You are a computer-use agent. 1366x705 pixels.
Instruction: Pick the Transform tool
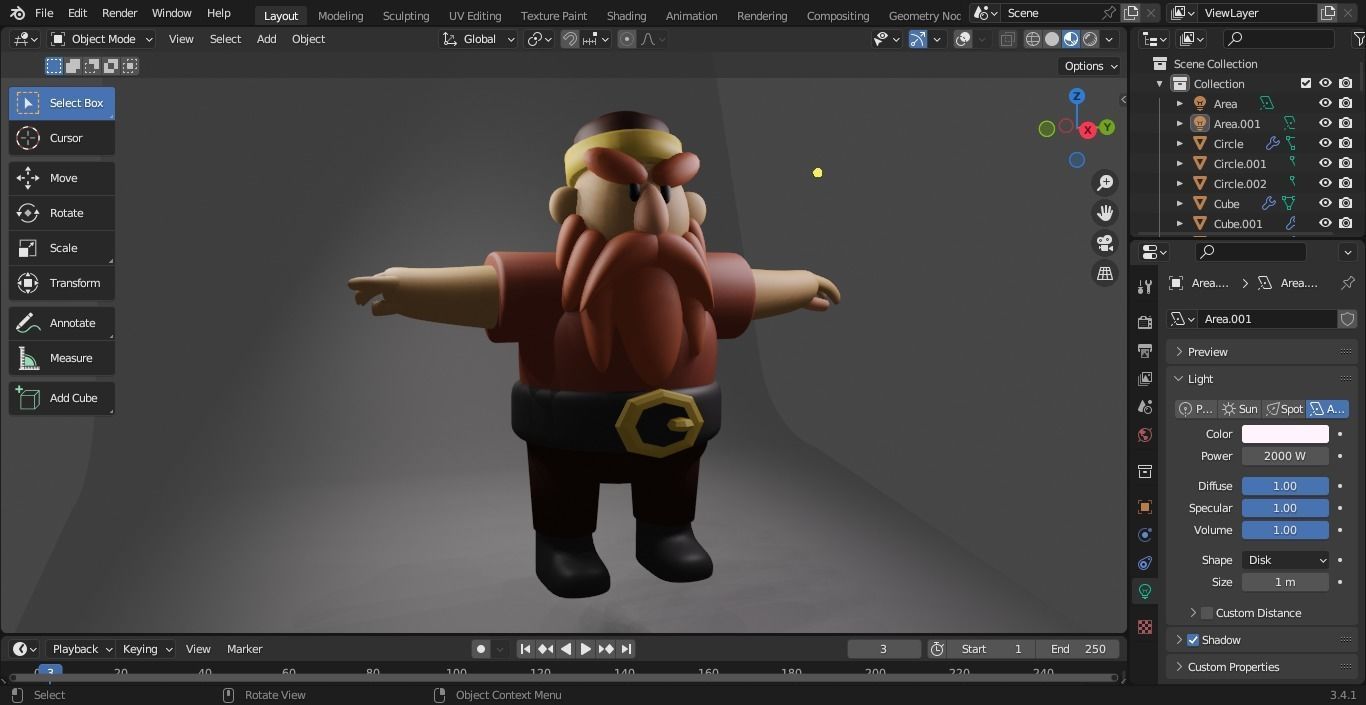(x=62, y=283)
